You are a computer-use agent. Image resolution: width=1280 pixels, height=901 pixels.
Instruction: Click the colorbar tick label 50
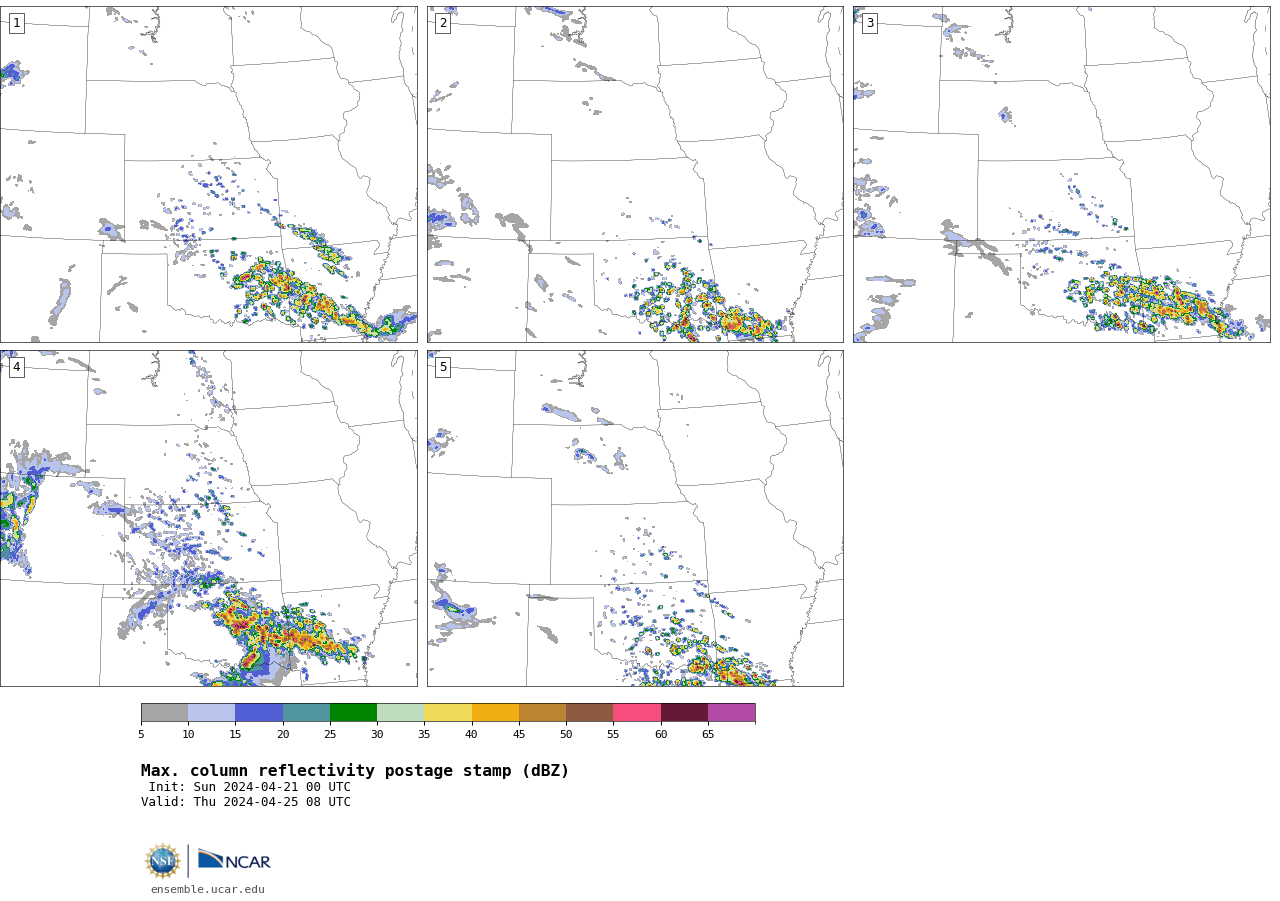(566, 734)
